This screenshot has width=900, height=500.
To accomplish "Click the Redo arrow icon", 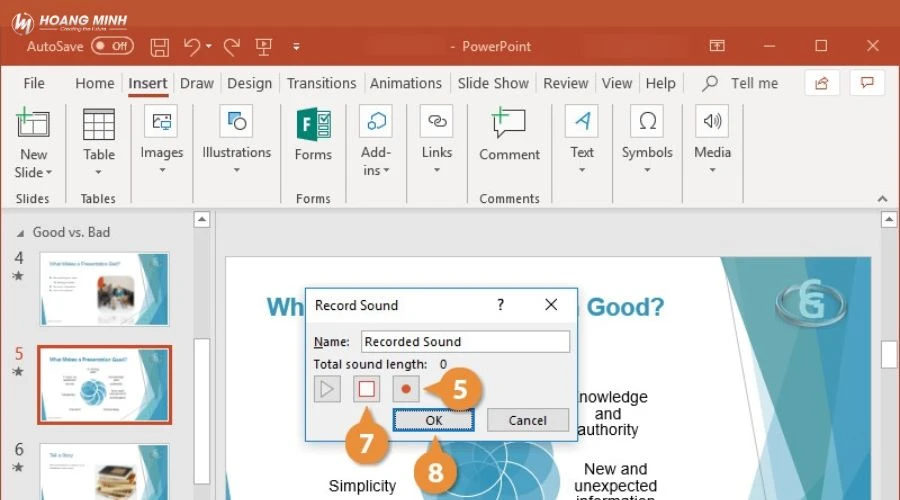I will click(x=231, y=46).
